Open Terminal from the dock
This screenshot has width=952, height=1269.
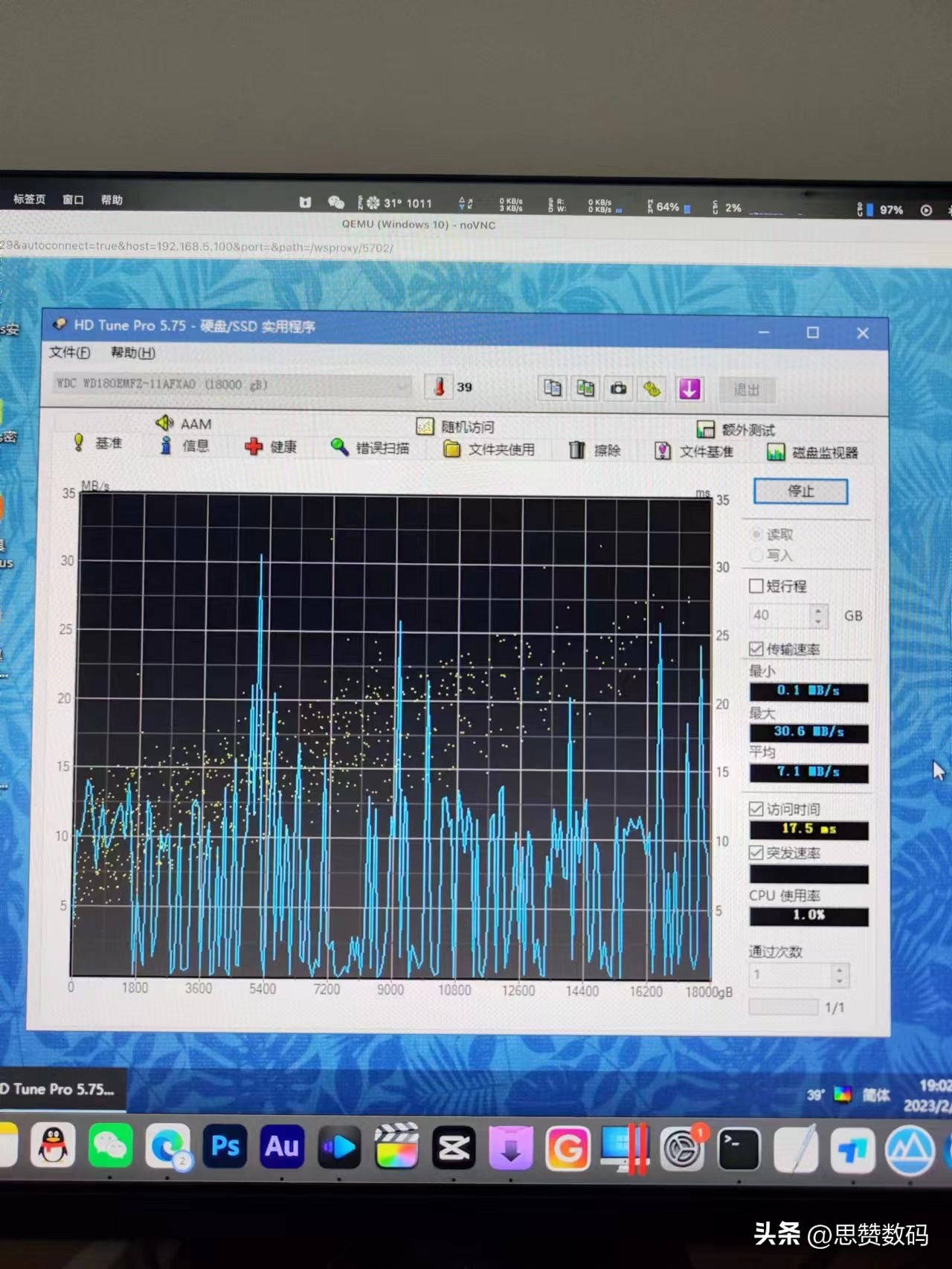[x=738, y=1149]
